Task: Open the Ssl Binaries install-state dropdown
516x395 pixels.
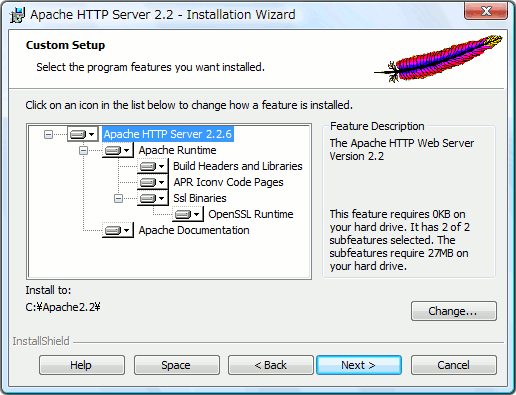Action: (x=152, y=198)
